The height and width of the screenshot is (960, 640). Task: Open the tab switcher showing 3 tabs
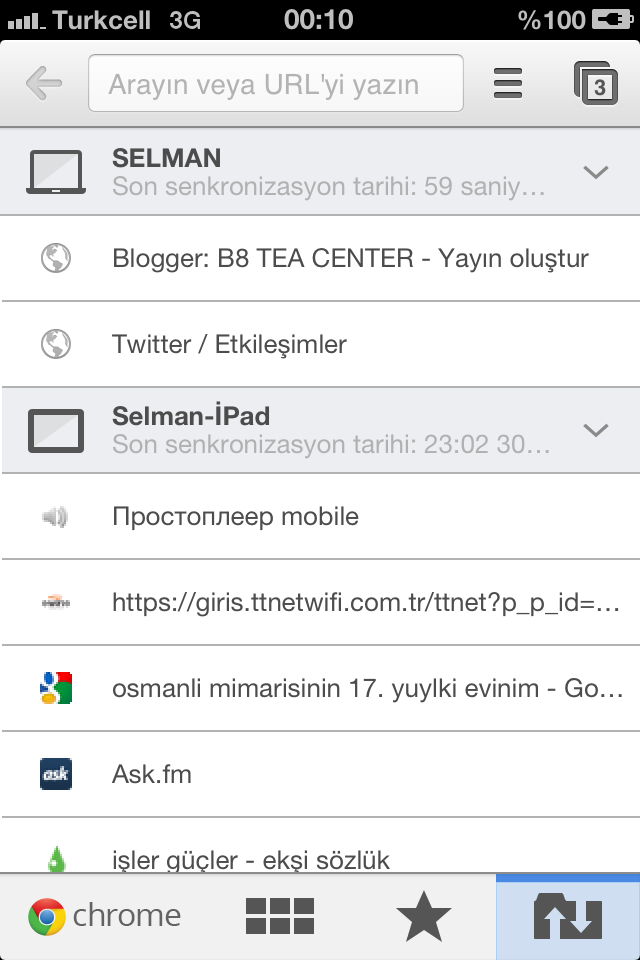(595, 83)
